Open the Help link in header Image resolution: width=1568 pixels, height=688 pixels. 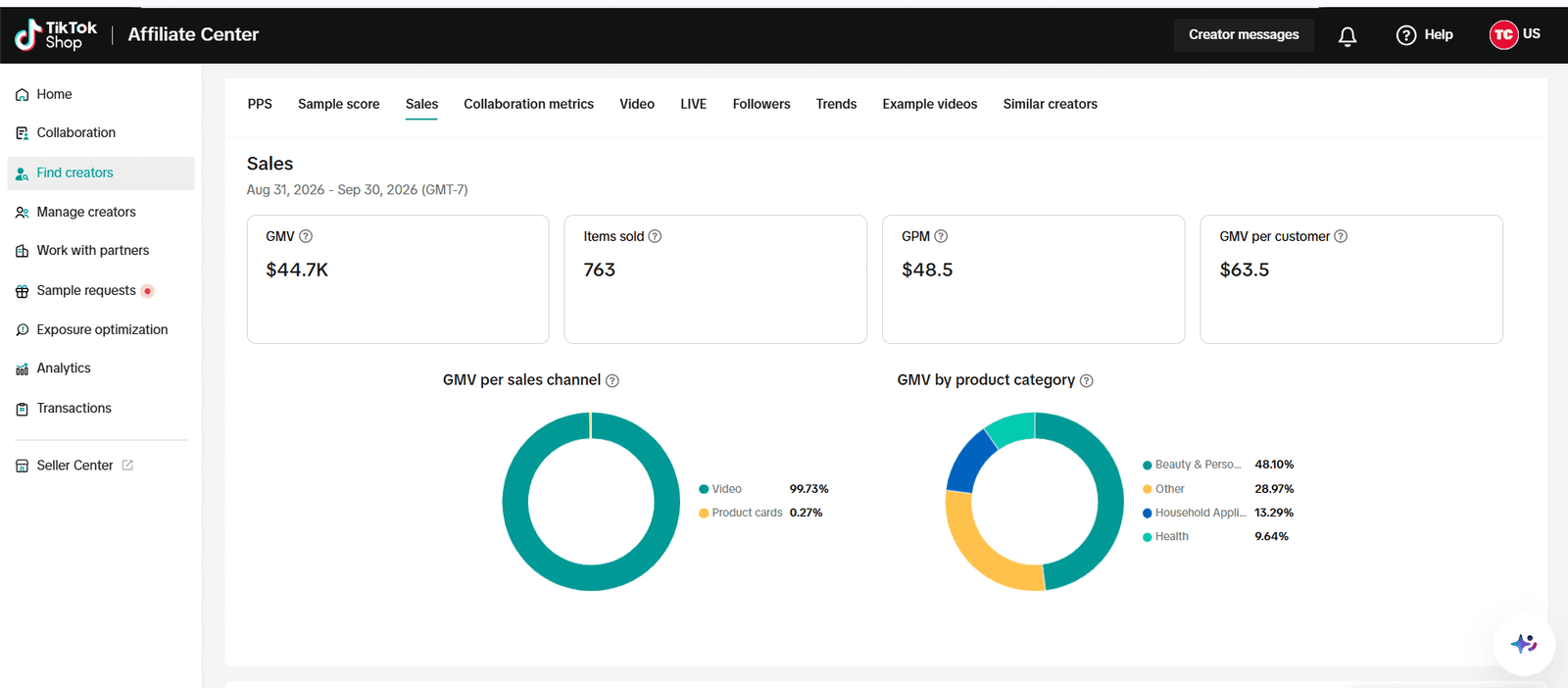(1439, 35)
